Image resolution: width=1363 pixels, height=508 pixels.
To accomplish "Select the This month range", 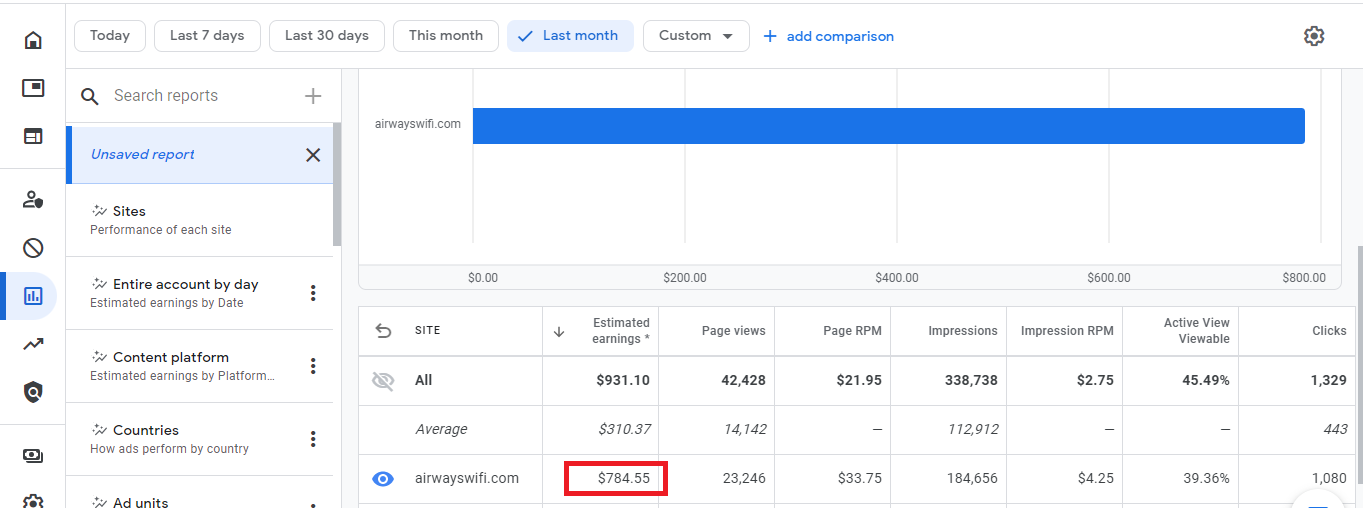I will coord(446,36).
